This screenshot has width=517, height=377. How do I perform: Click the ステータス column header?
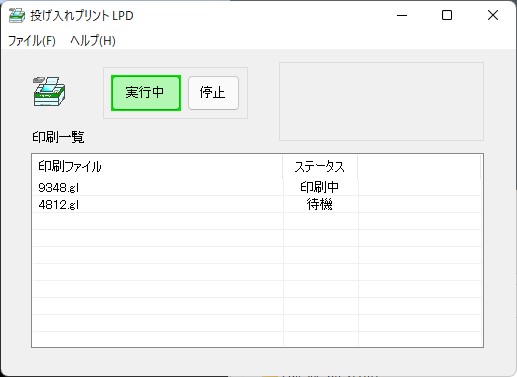coord(320,166)
